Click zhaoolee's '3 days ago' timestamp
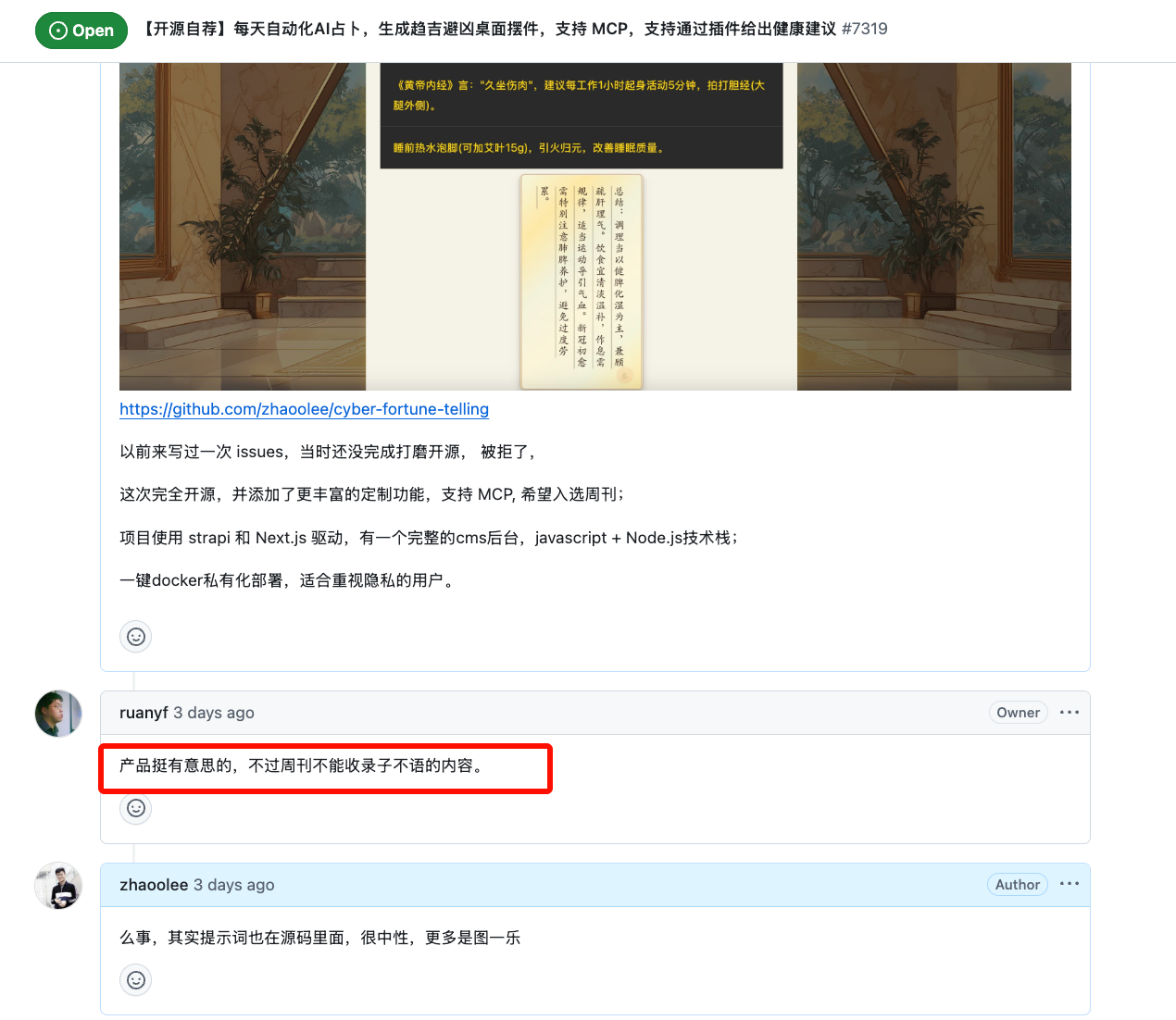Image resolution: width=1176 pixels, height=1020 pixels. [234, 885]
